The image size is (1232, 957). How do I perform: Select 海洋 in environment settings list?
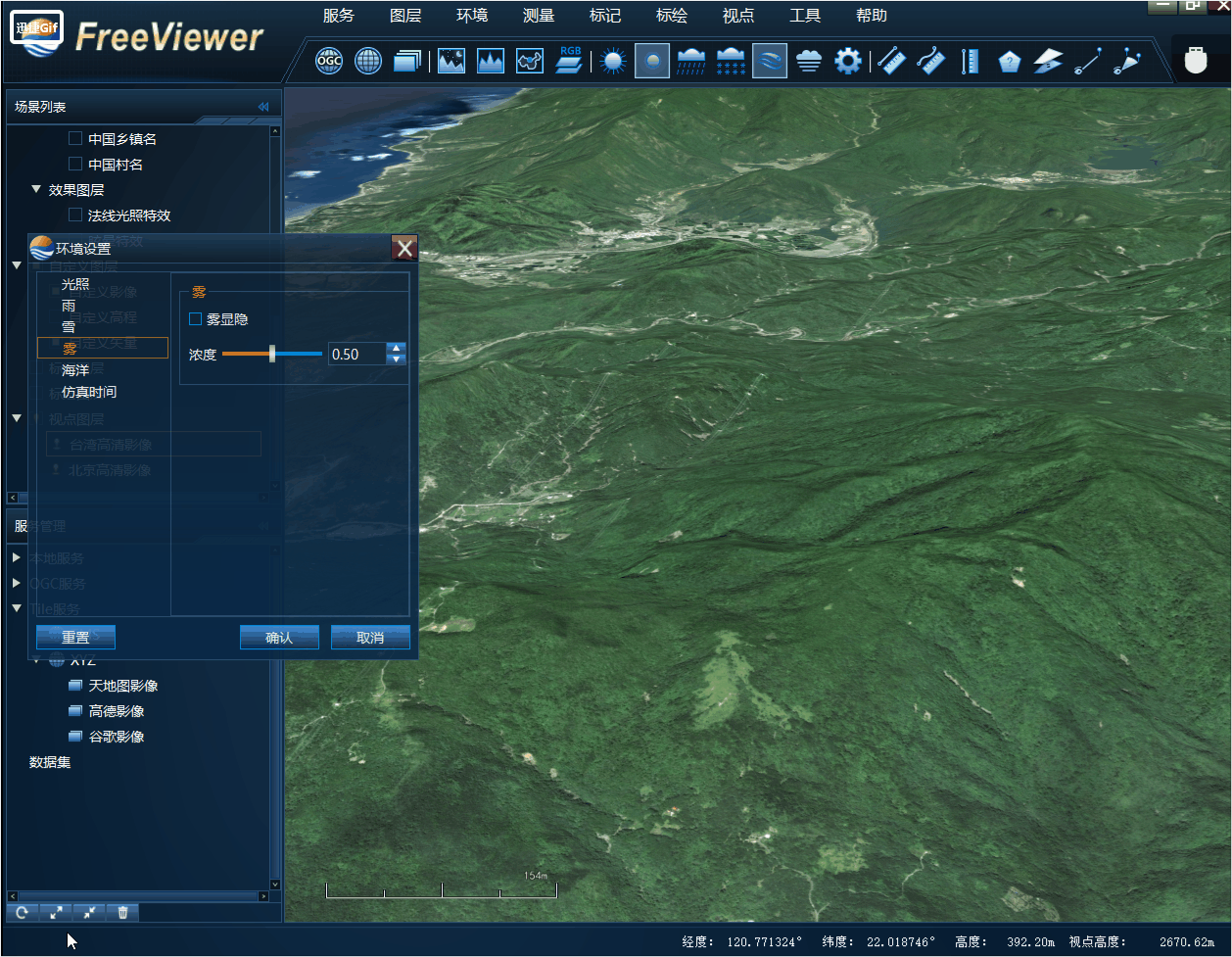coord(75,370)
